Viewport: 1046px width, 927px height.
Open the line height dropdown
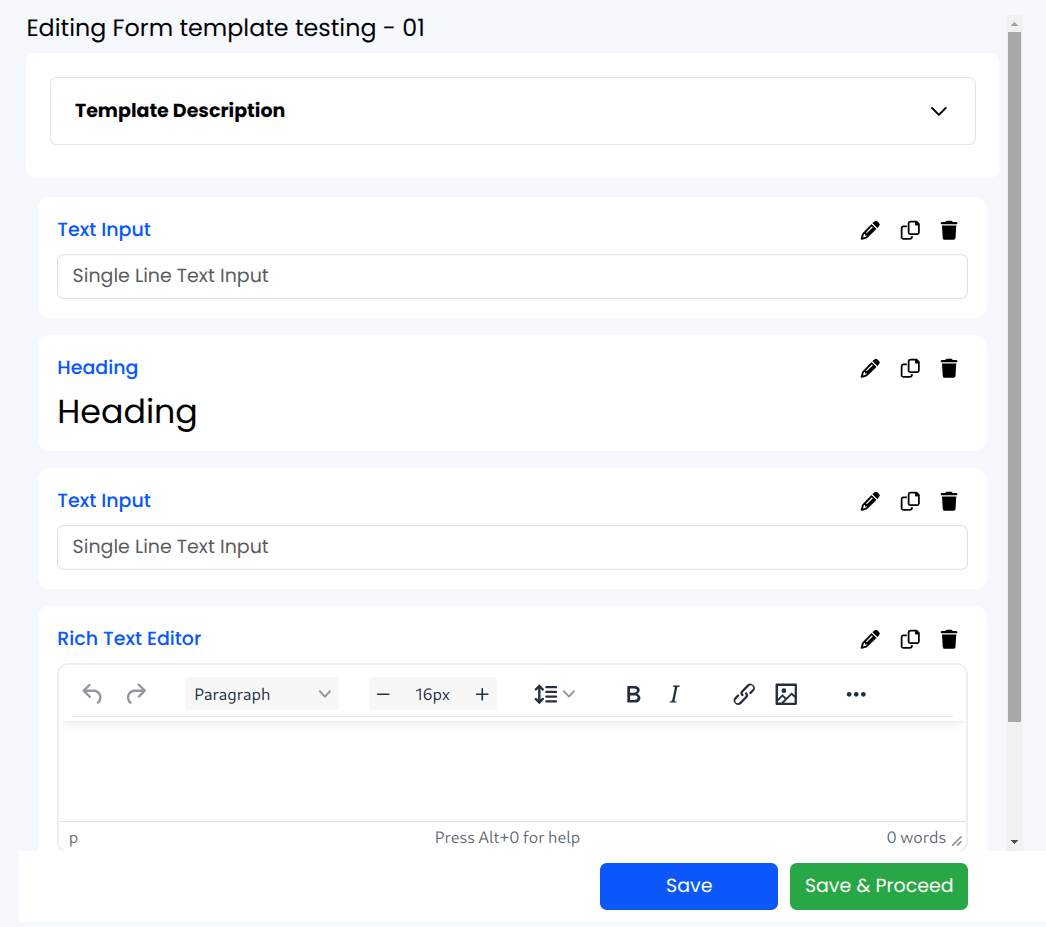point(554,694)
